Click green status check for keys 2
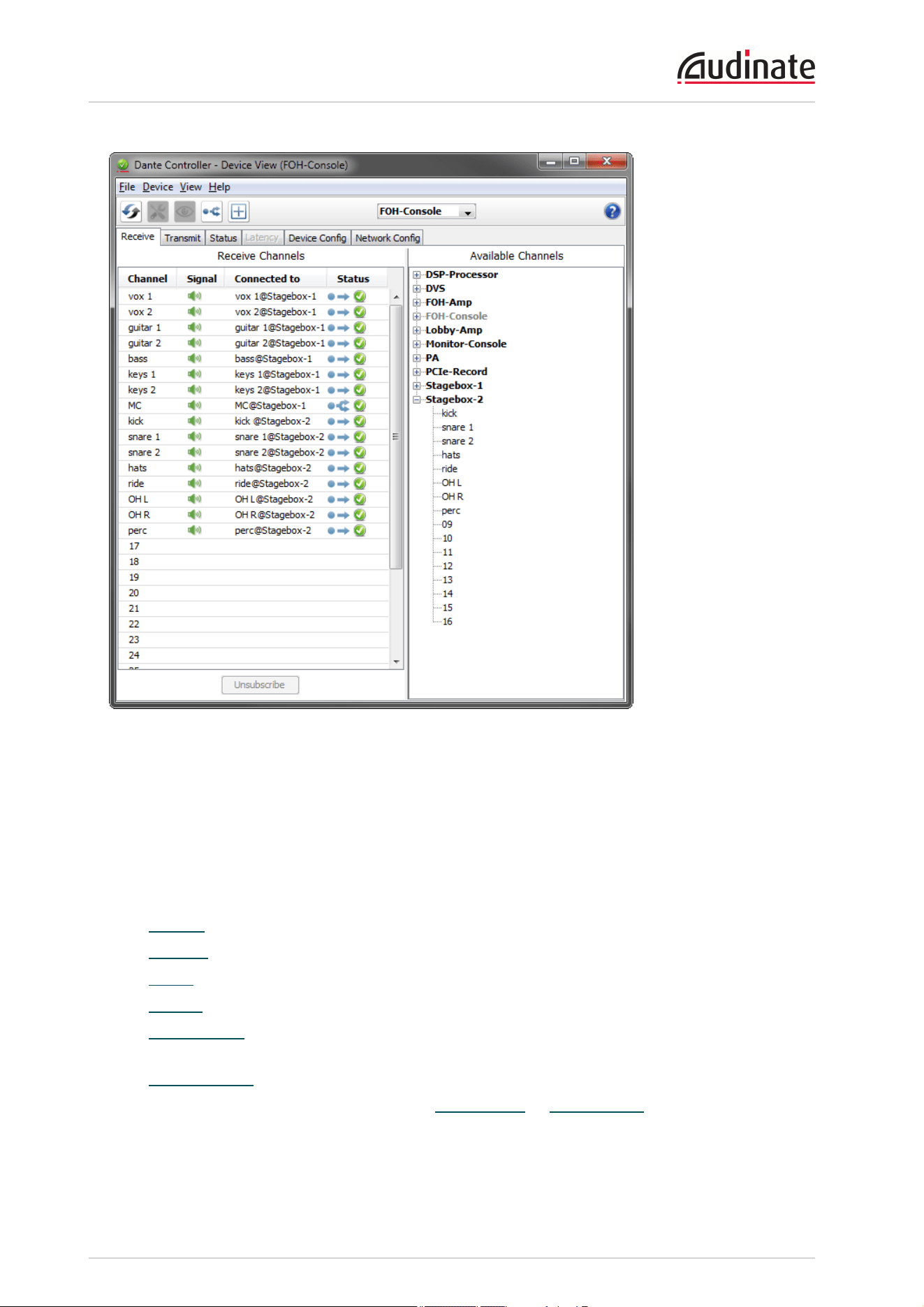The width and height of the screenshot is (924, 1307). [360, 390]
